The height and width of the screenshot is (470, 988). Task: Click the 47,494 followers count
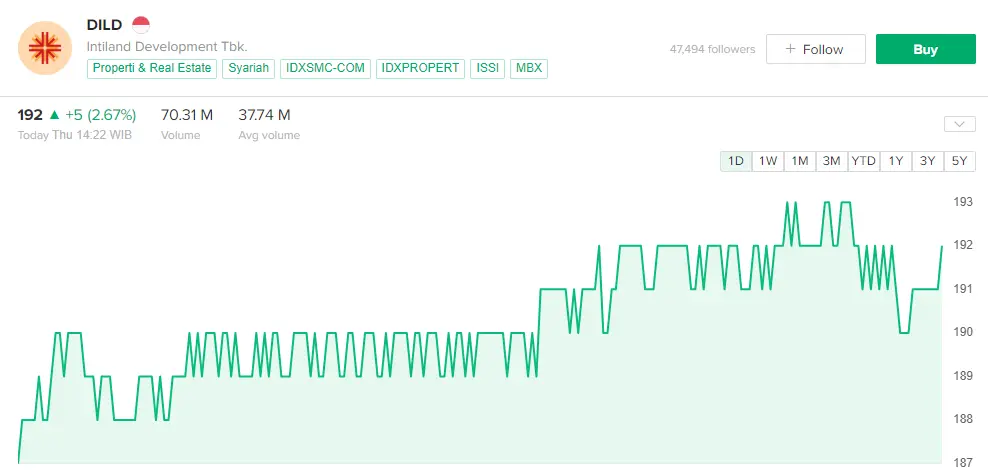pos(712,49)
